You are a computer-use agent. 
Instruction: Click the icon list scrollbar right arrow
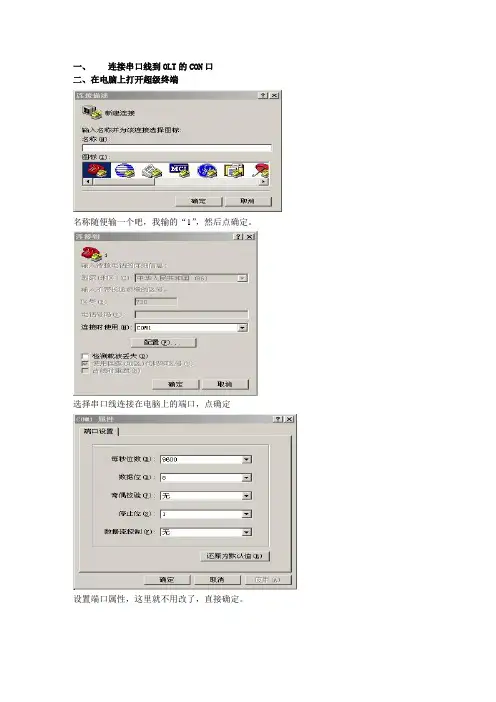[x=264, y=181]
